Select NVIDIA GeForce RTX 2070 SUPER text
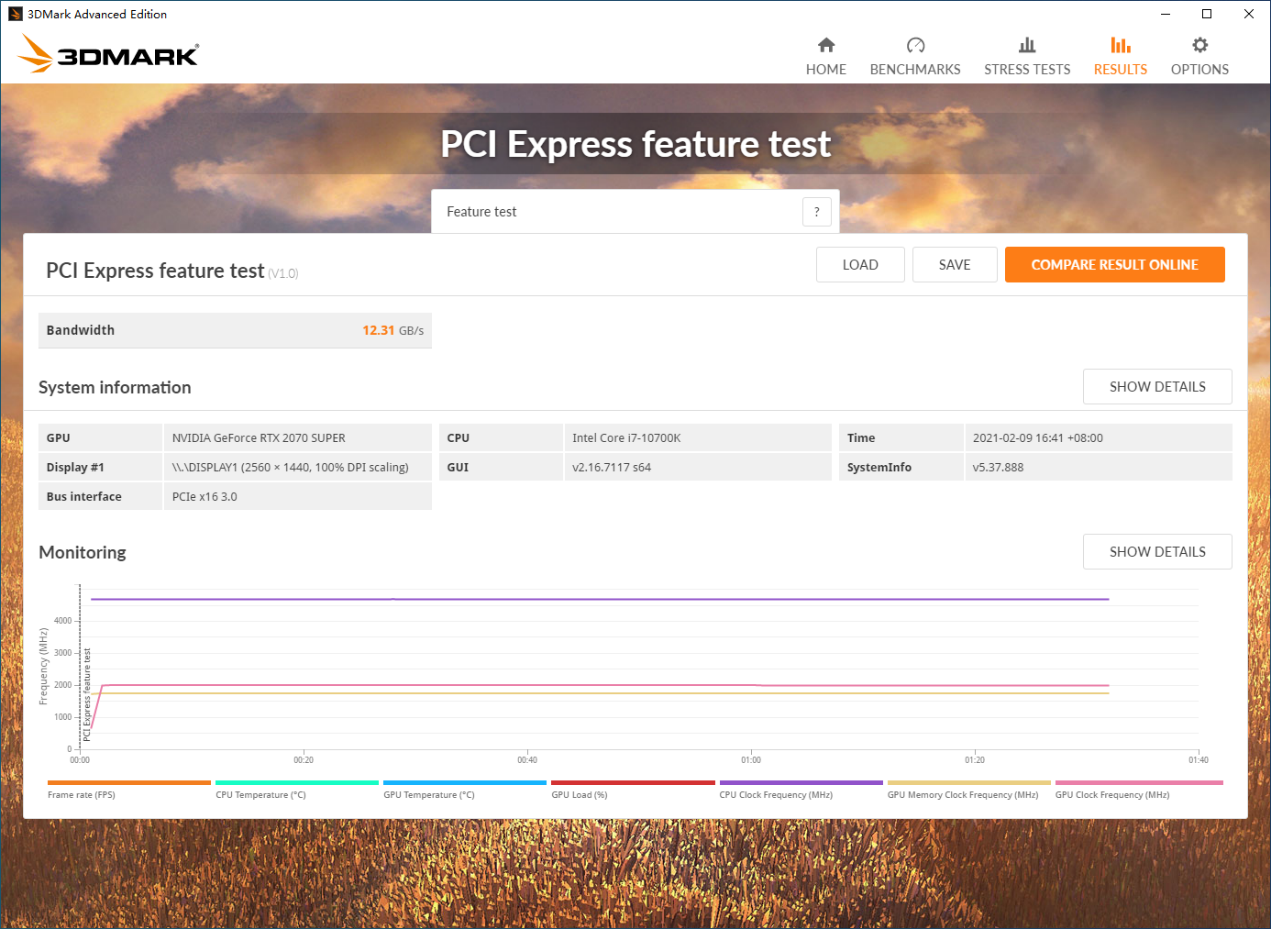1271x929 pixels. tap(259, 438)
